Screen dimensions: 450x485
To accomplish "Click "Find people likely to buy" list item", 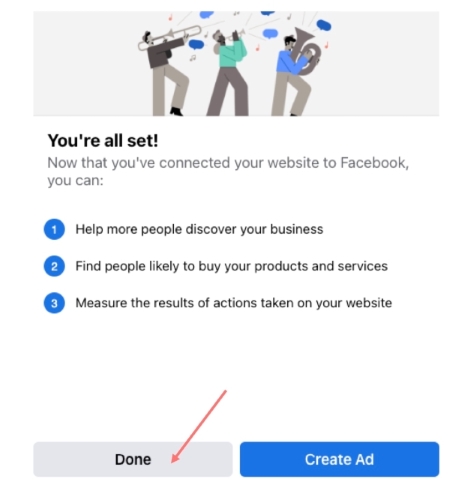I will (231, 266).
